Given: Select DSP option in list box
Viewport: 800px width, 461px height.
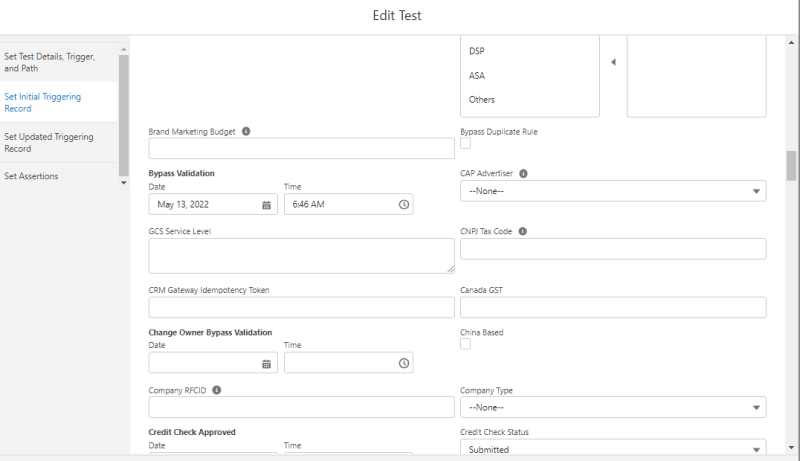Looking at the screenshot, I should [x=477, y=51].
